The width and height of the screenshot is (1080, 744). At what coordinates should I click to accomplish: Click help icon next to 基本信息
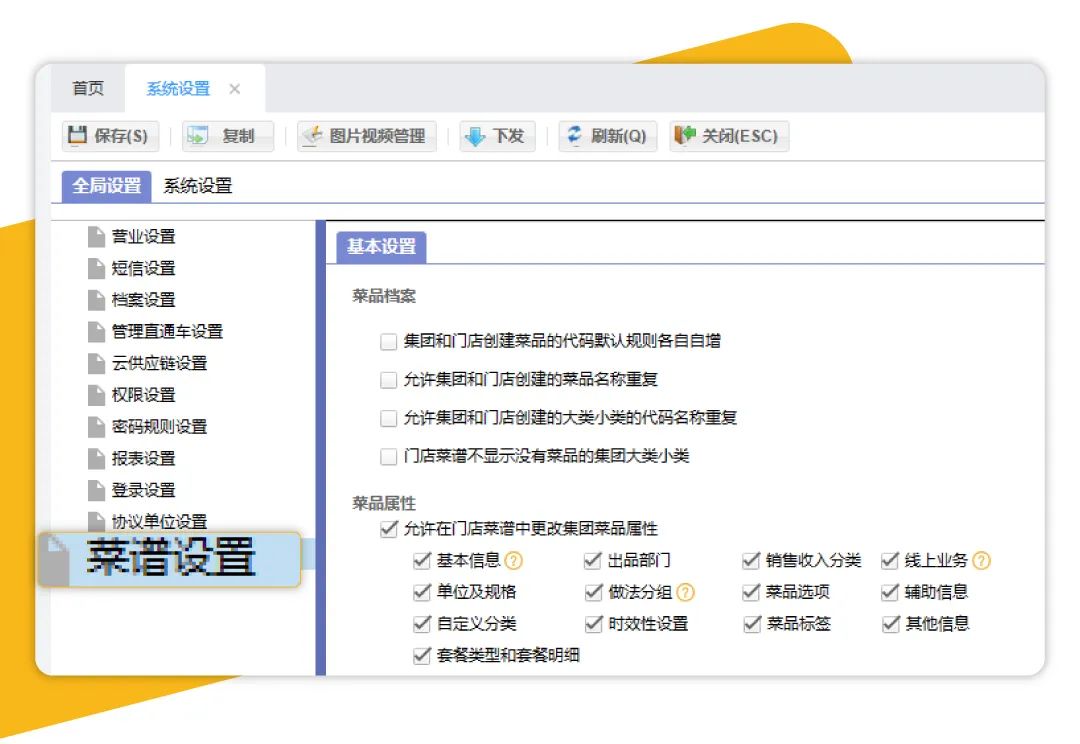tap(514, 561)
